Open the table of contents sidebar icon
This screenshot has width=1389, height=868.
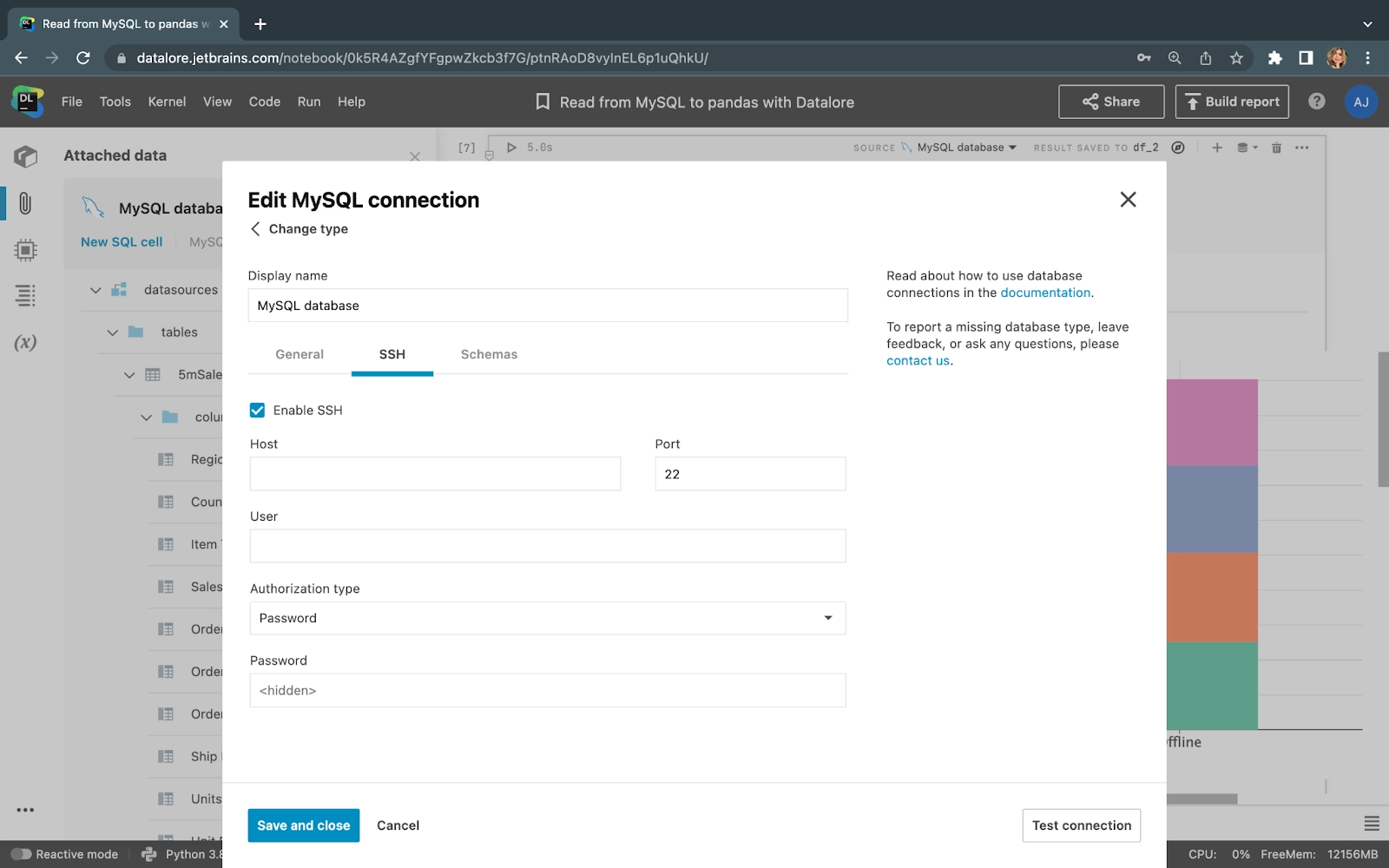coord(25,295)
